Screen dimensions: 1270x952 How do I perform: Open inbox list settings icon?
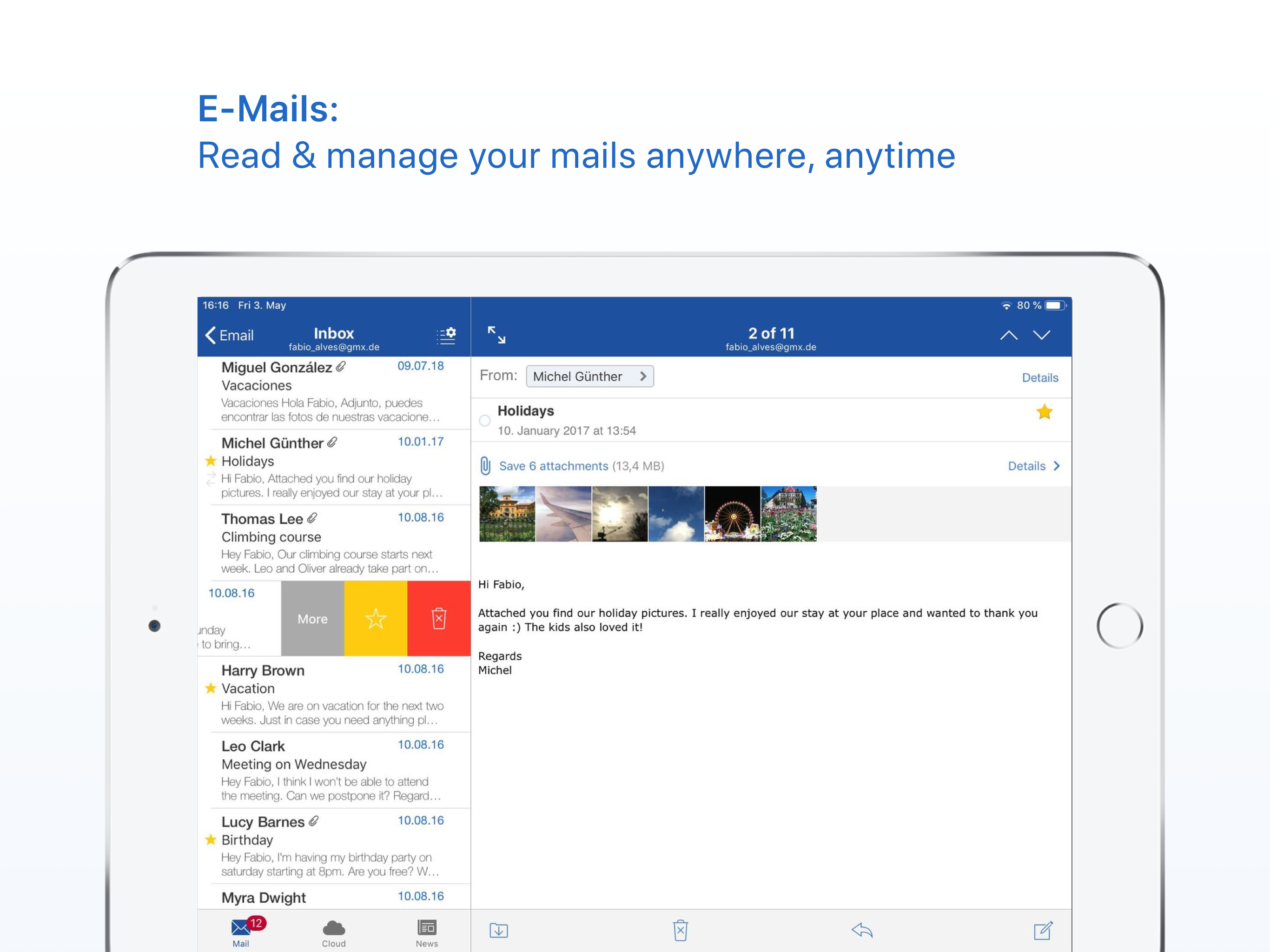click(x=446, y=335)
